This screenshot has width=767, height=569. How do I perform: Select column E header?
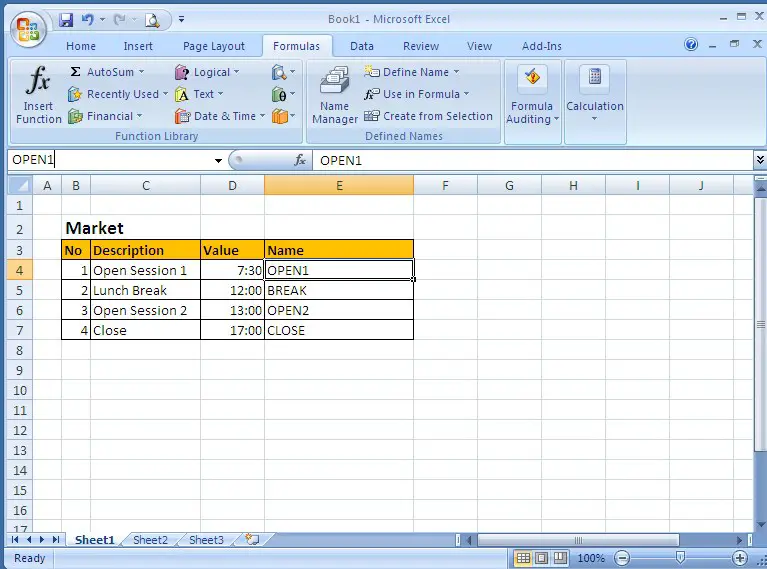(x=339, y=185)
